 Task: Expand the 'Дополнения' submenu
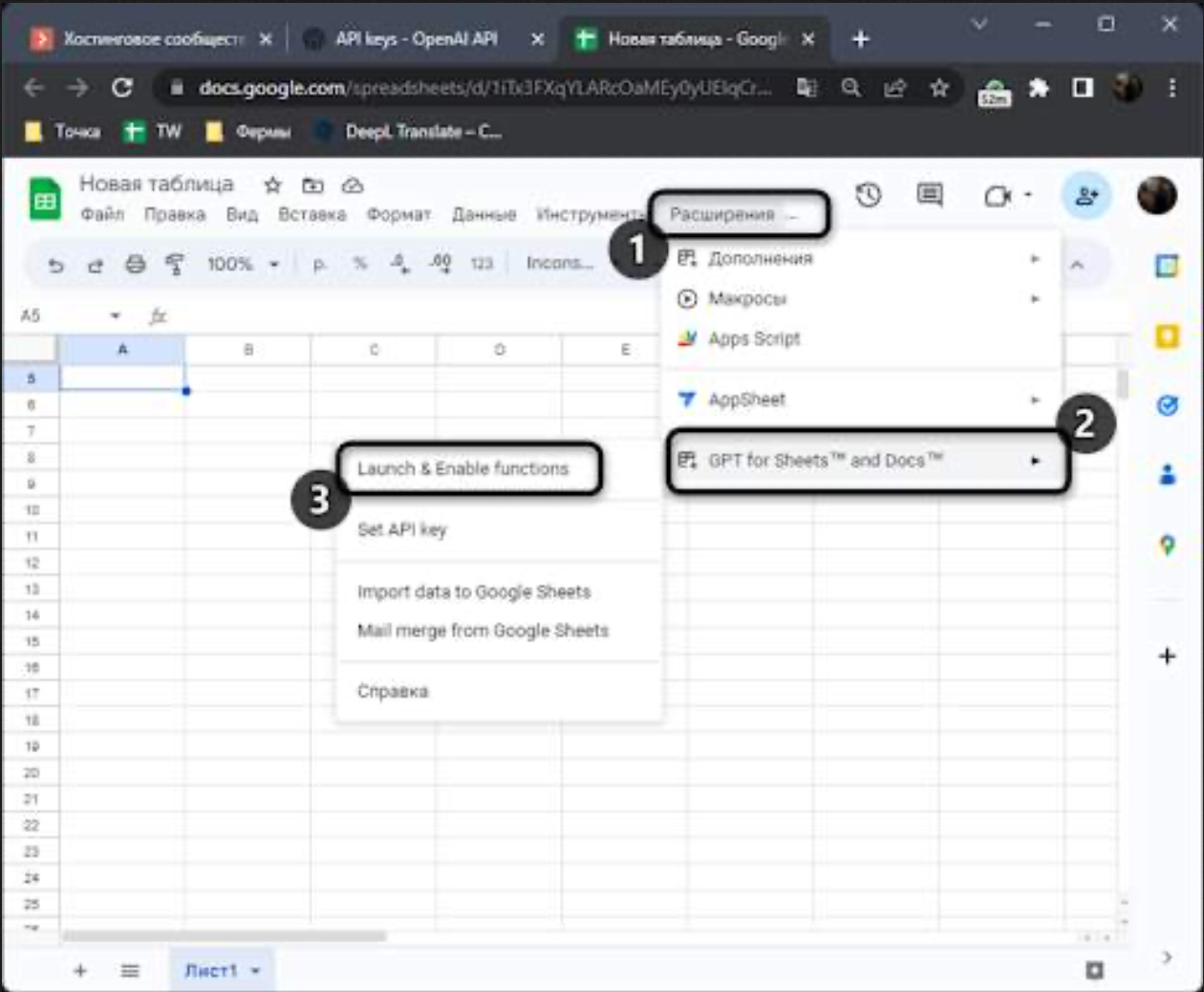[x=860, y=258]
